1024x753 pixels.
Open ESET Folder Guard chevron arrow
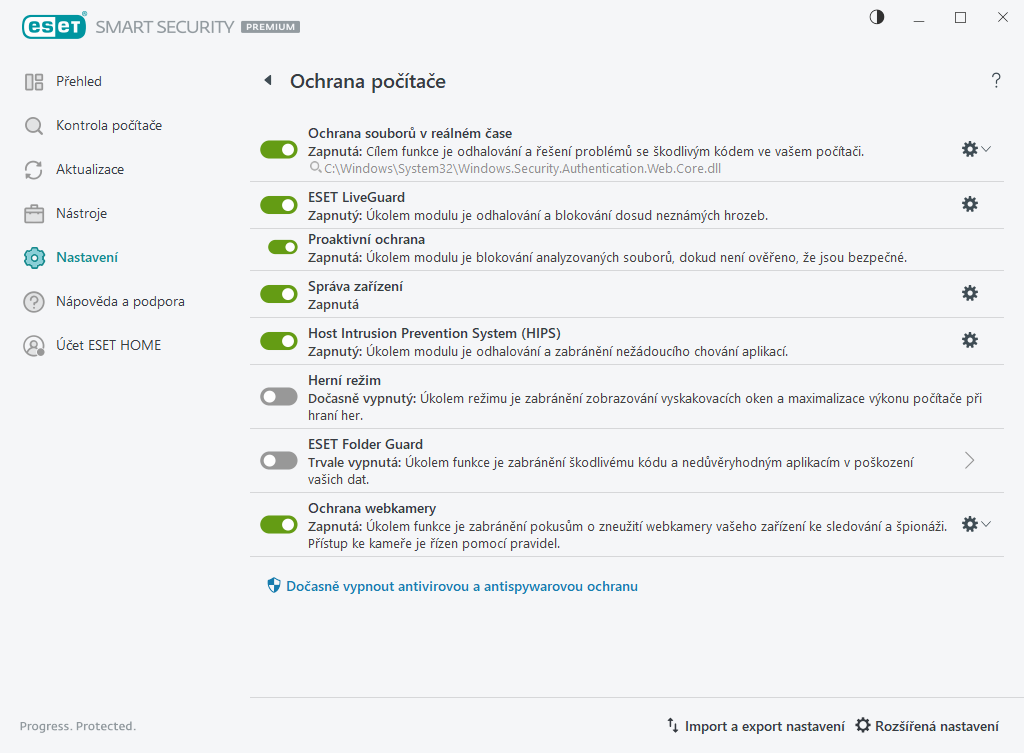(x=969, y=460)
